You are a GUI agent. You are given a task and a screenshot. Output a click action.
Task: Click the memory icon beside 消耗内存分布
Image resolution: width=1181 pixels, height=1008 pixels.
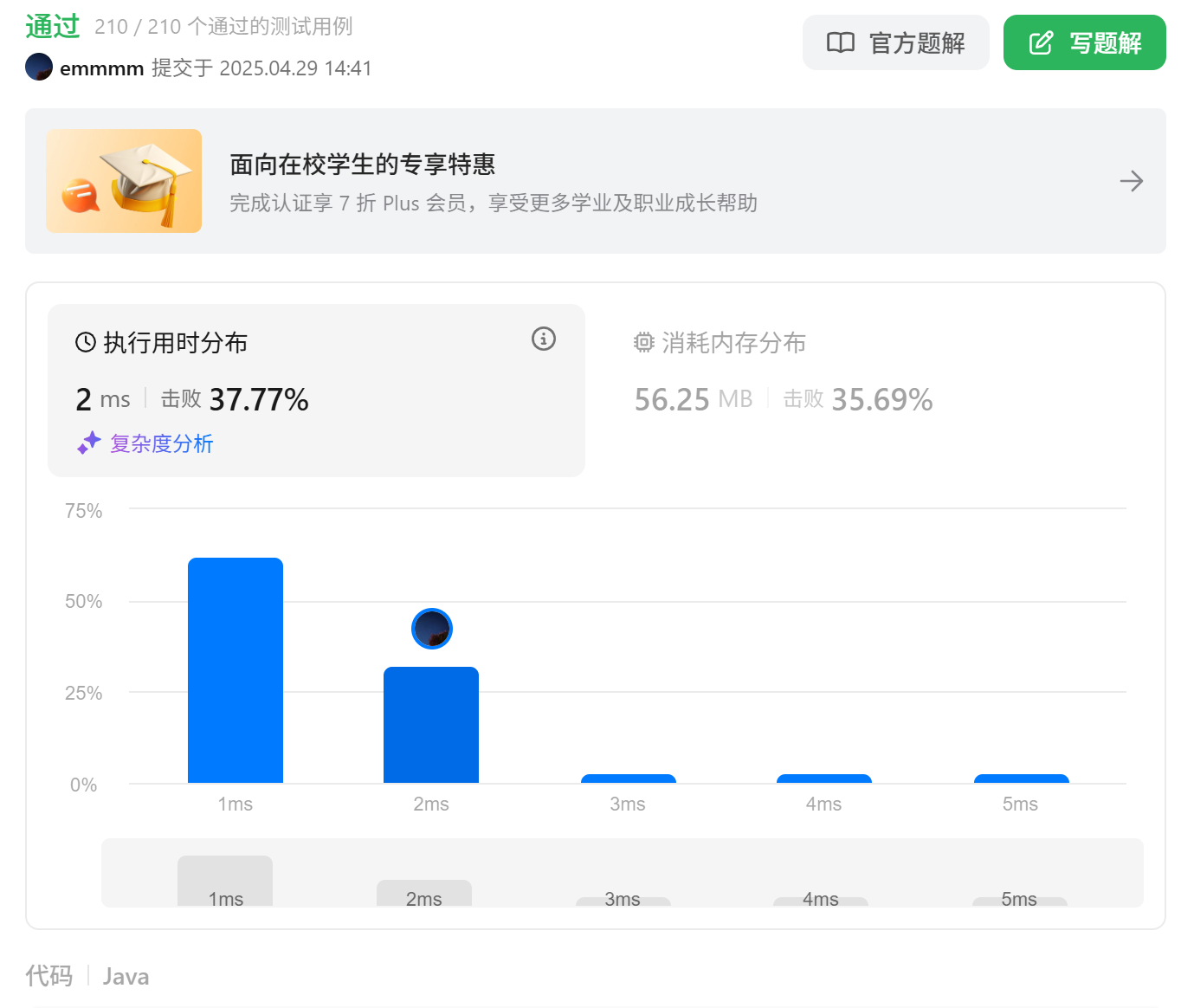(x=643, y=342)
